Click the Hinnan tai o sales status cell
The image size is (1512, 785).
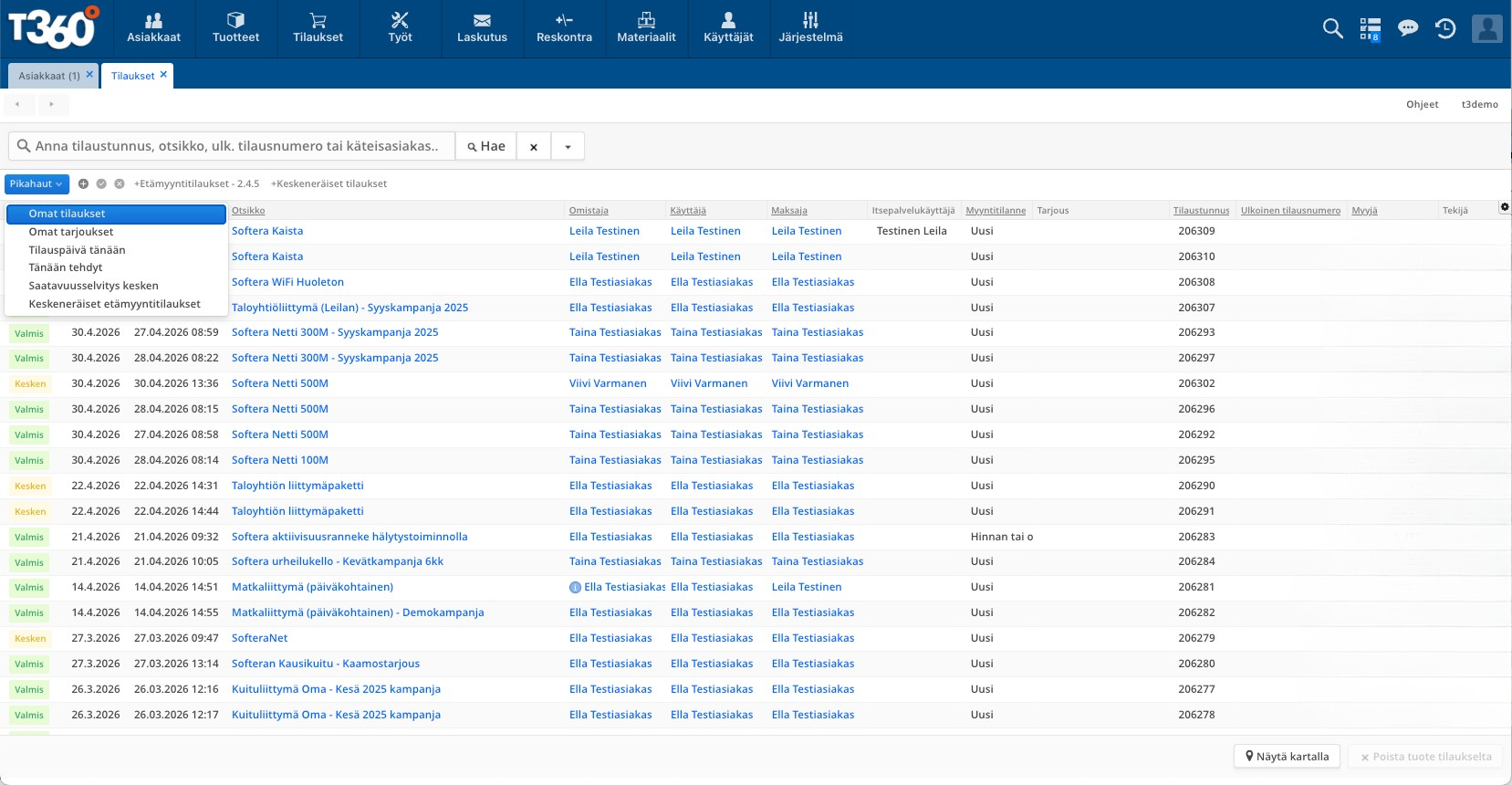point(1002,537)
